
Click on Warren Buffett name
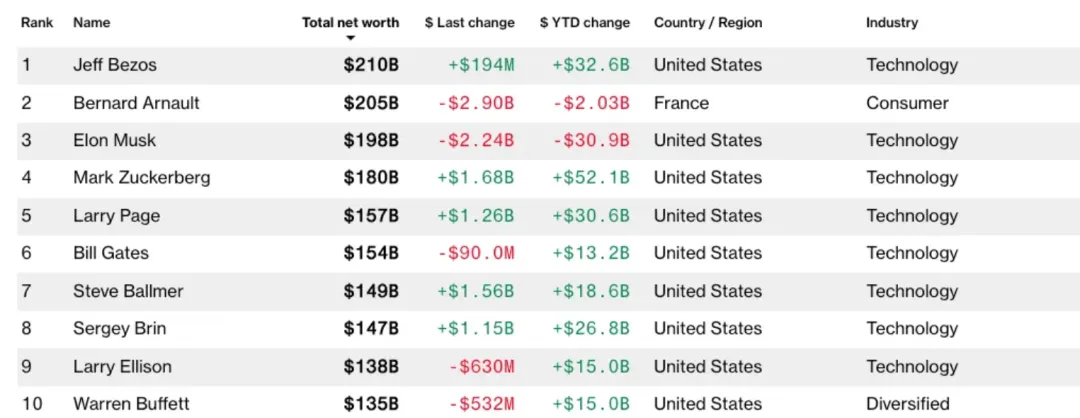(131, 403)
